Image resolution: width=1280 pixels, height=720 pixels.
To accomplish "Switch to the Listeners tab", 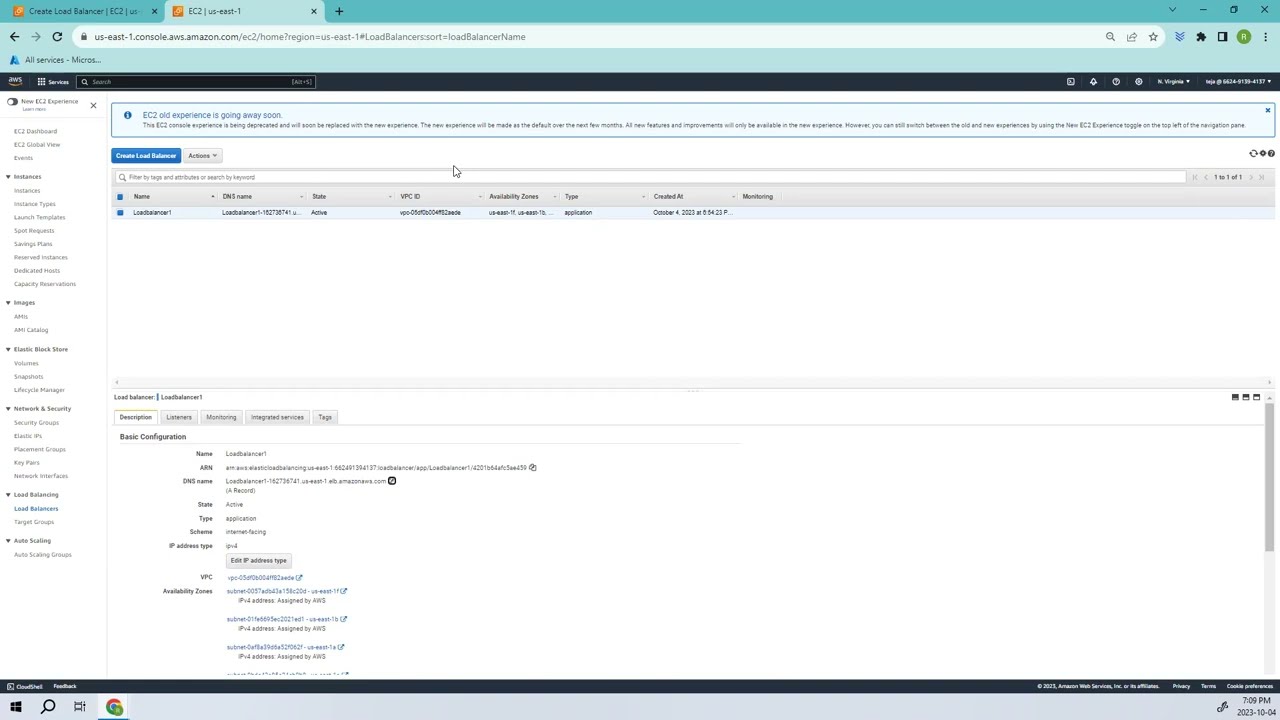I will [x=179, y=417].
